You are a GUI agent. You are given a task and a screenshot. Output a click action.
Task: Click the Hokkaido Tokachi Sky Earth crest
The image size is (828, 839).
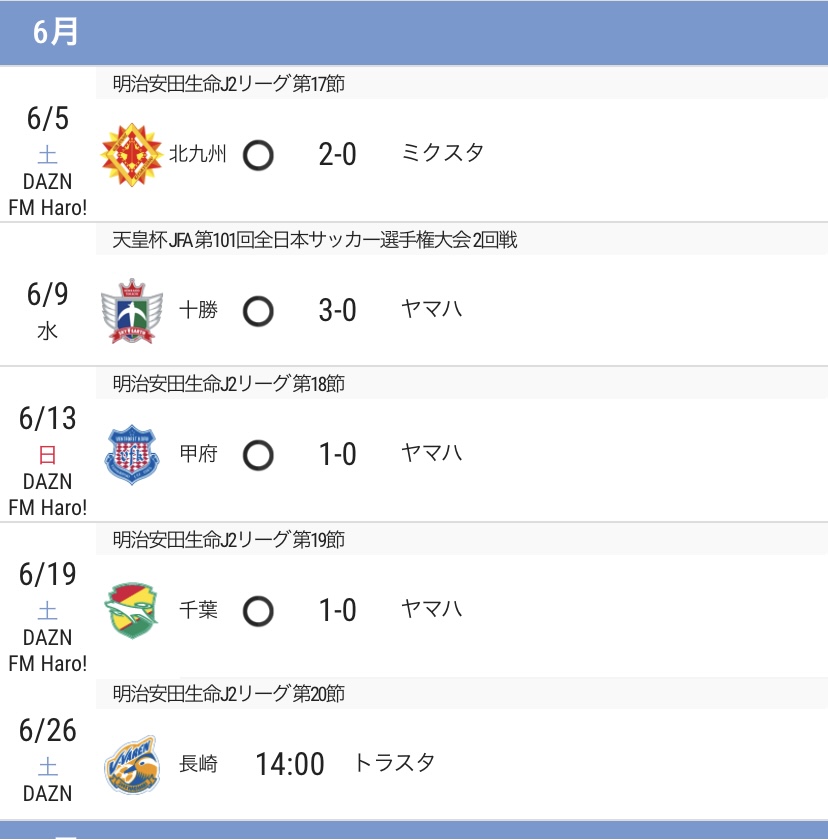point(132,310)
